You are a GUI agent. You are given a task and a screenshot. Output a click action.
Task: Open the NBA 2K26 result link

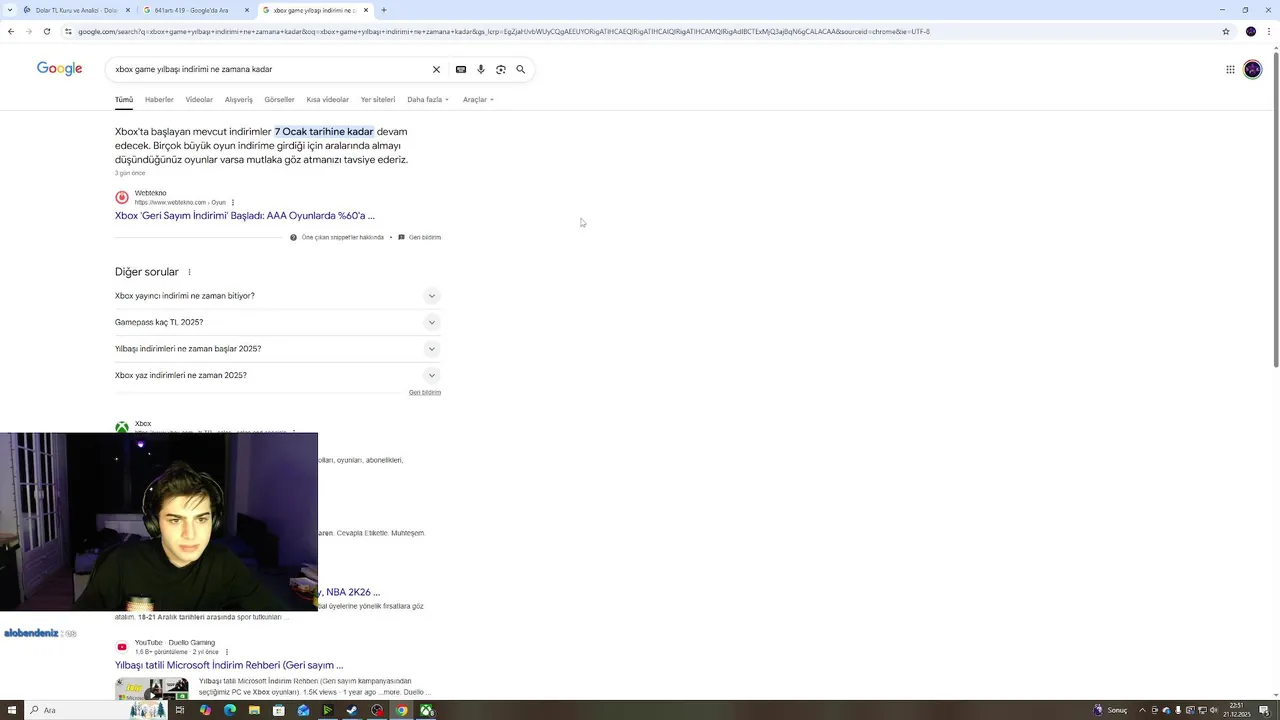(349, 592)
